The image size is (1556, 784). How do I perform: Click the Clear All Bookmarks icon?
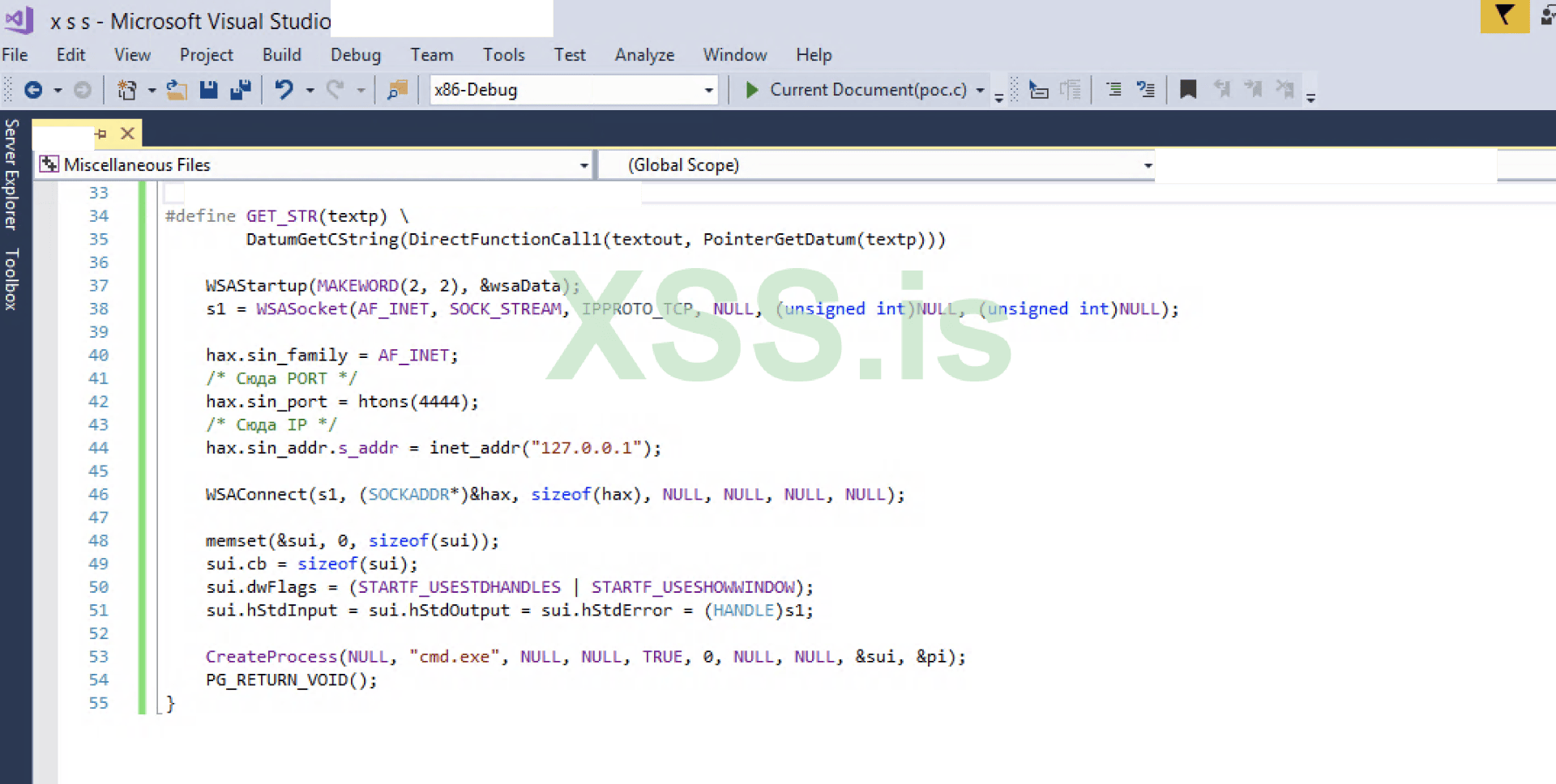(1285, 89)
